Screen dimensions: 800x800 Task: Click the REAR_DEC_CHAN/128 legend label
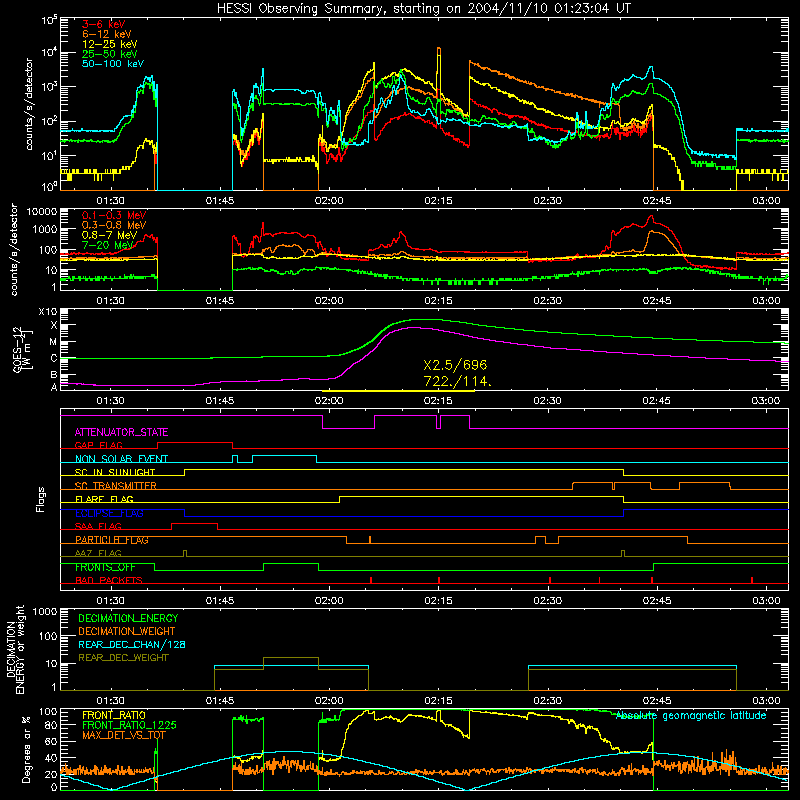[x=132, y=644]
